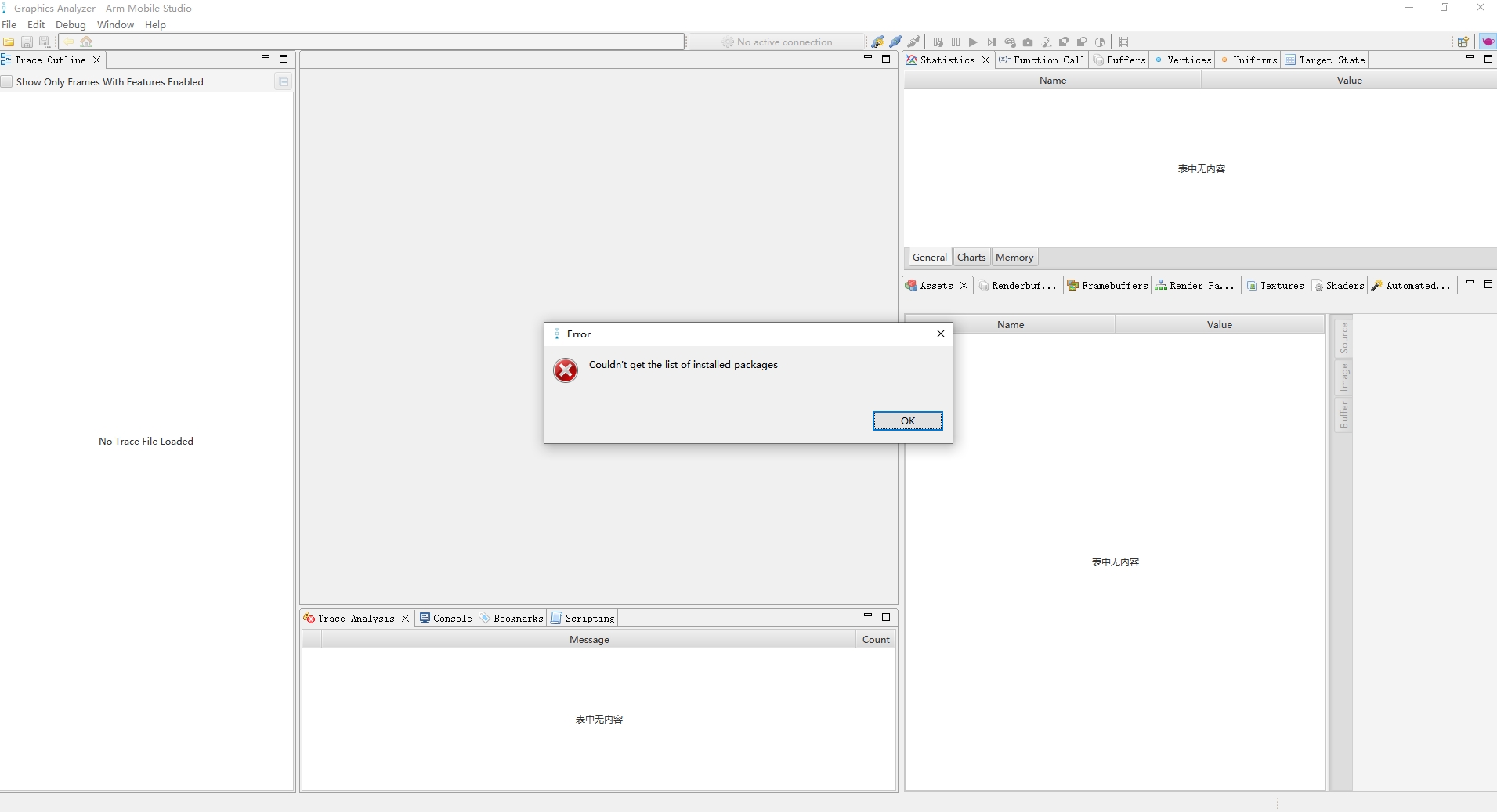Maximize the Trace Outline panel
The width and height of the screenshot is (1497, 812).
tap(284, 59)
